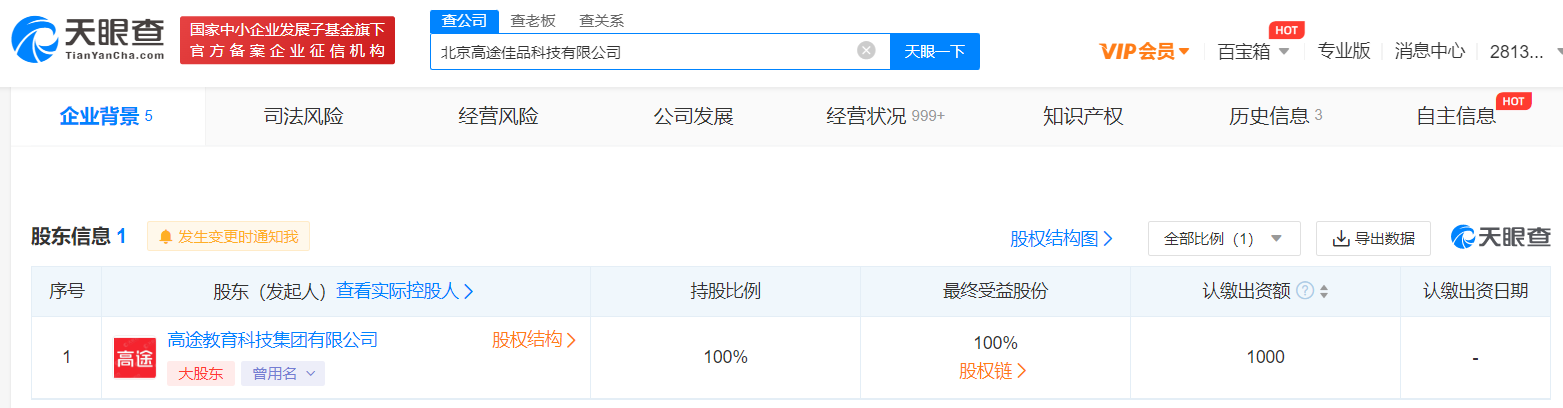The width and height of the screenshot is (1563, 408).
Task: Click the HOT badge above 百宝箱
Action: (x=1285, y=30)
